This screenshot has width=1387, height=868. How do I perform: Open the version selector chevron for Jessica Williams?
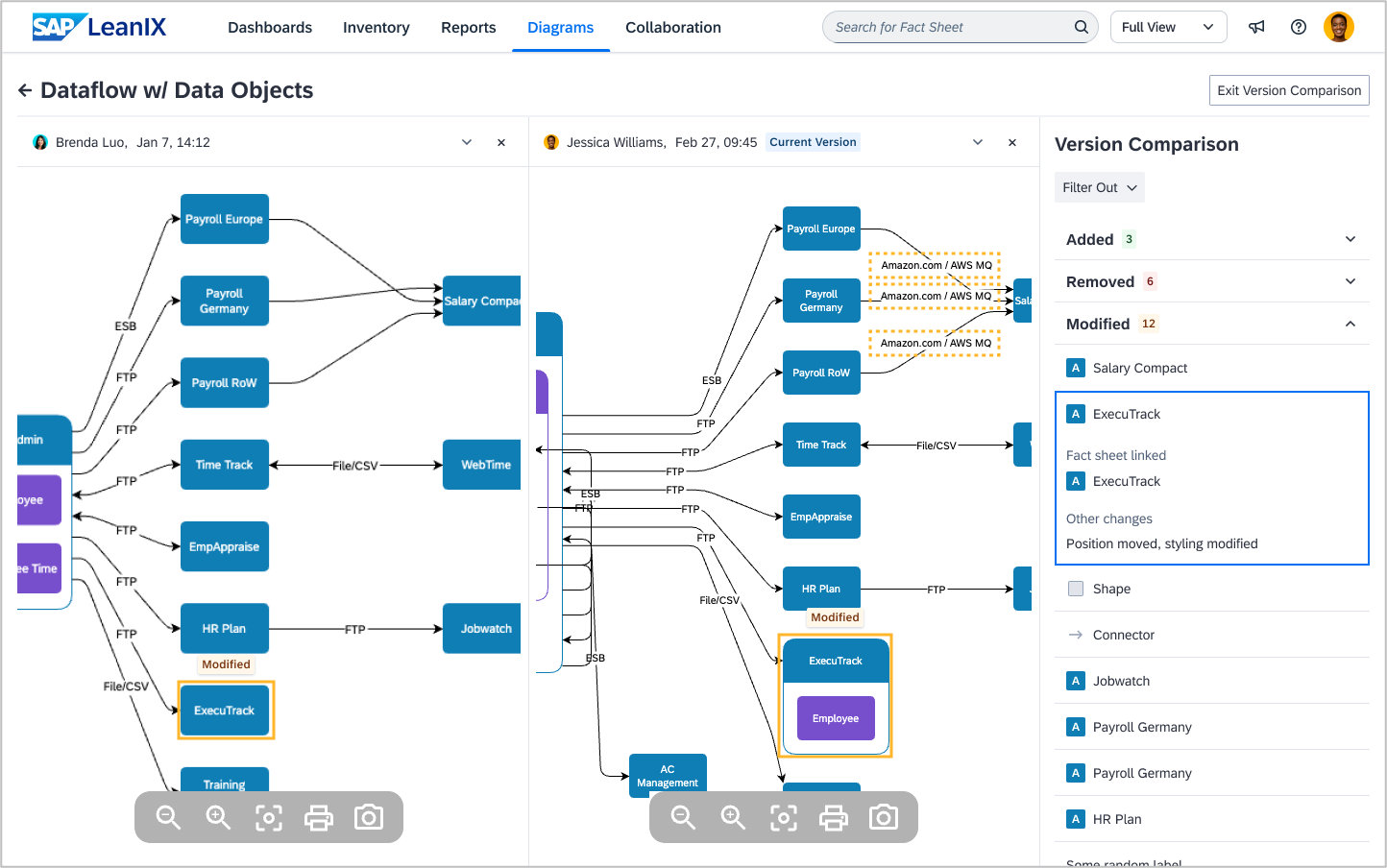[978, 142]
